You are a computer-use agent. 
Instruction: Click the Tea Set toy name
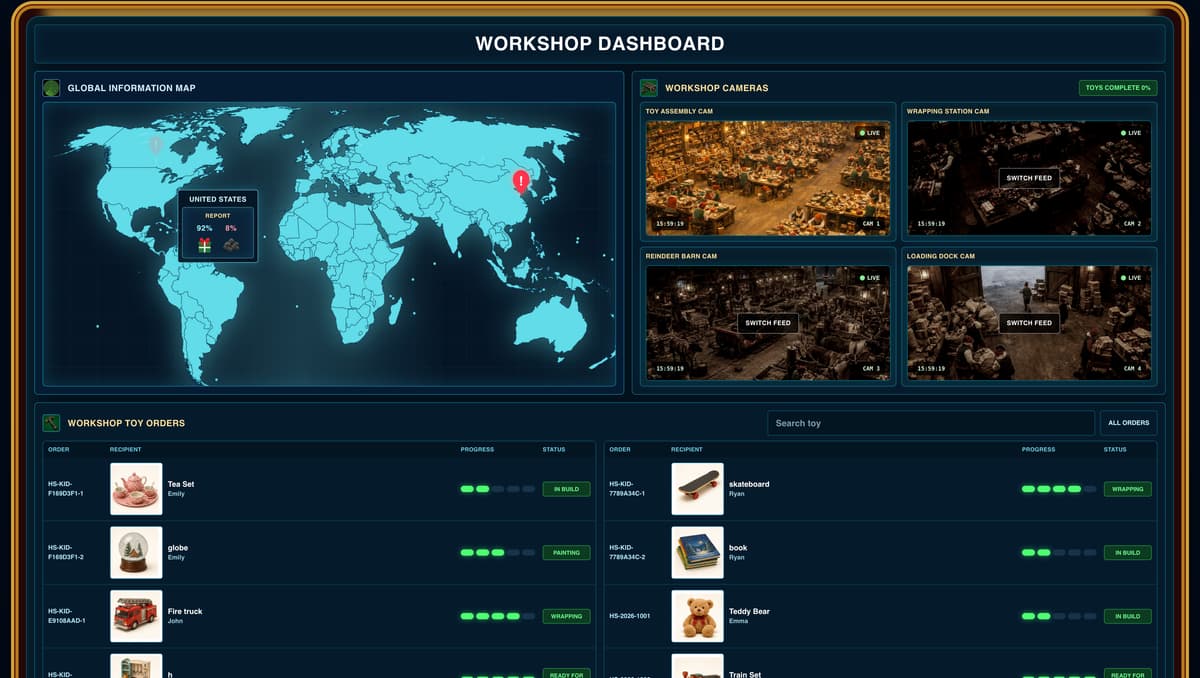click(x=181, y=484)
